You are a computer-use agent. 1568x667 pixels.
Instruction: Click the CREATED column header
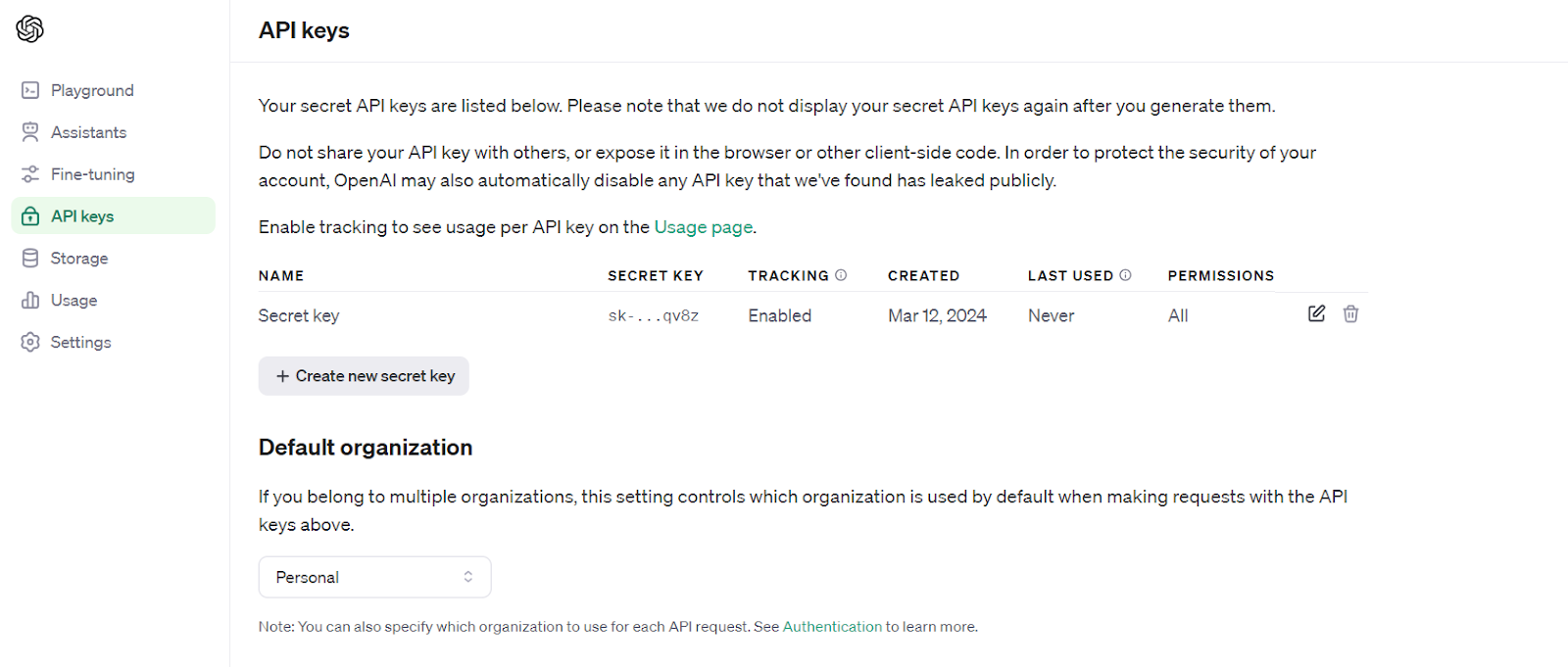click(924, 276)
